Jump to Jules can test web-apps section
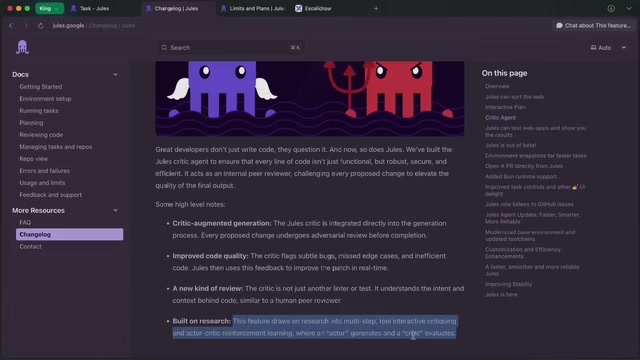640x360 pixels. pos(536,131)
